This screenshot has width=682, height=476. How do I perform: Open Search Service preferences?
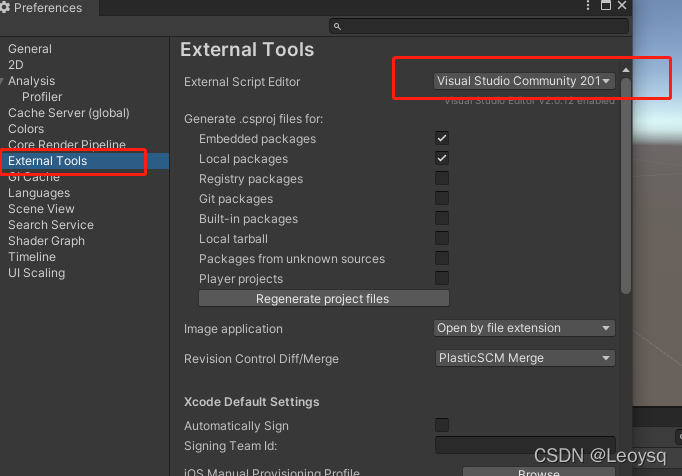(51, 225)
